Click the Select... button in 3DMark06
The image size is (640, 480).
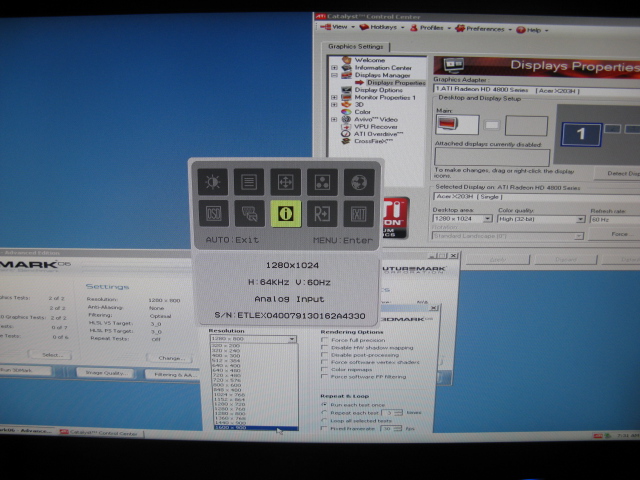tap(50, 355)
